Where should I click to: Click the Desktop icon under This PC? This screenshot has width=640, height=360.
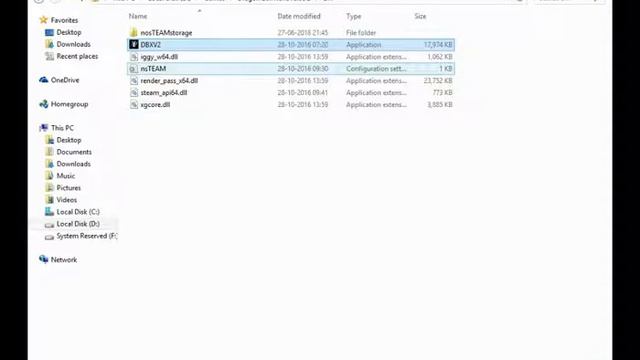click(x=49, y=140)
